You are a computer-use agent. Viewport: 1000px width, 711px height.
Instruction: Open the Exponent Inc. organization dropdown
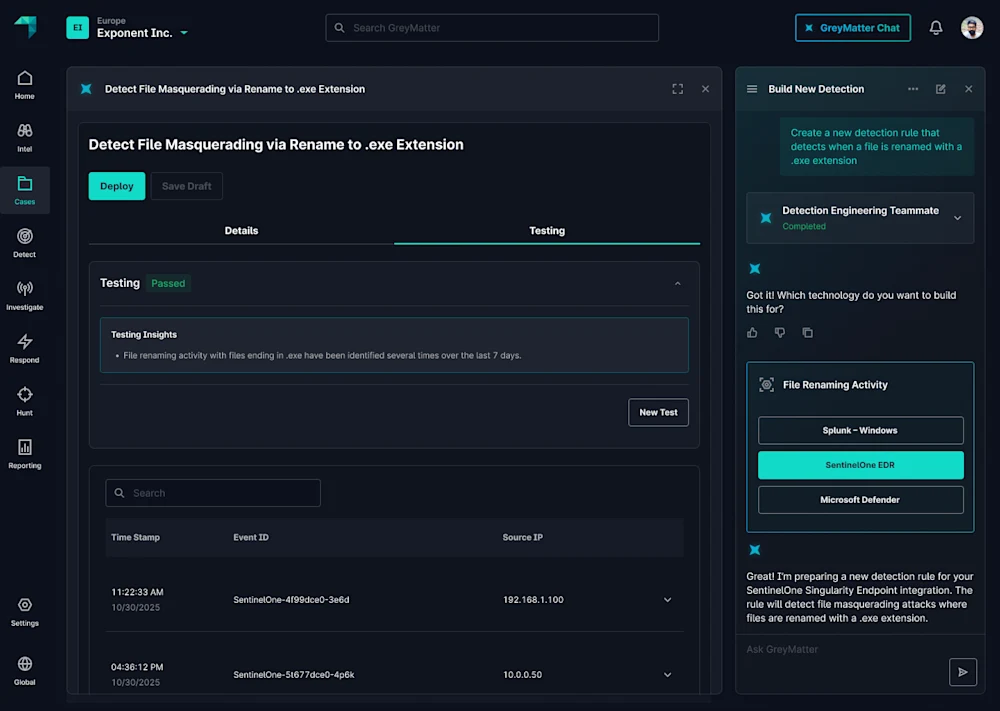coord(150,31)
